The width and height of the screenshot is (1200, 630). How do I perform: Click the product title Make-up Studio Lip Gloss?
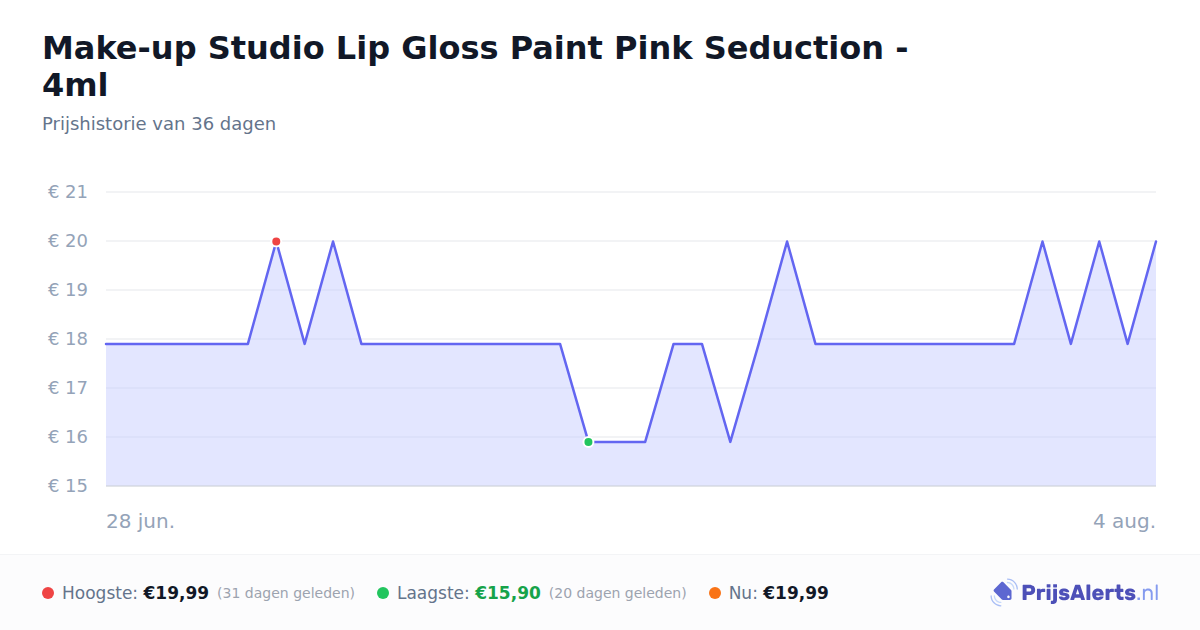coord(476,66)
